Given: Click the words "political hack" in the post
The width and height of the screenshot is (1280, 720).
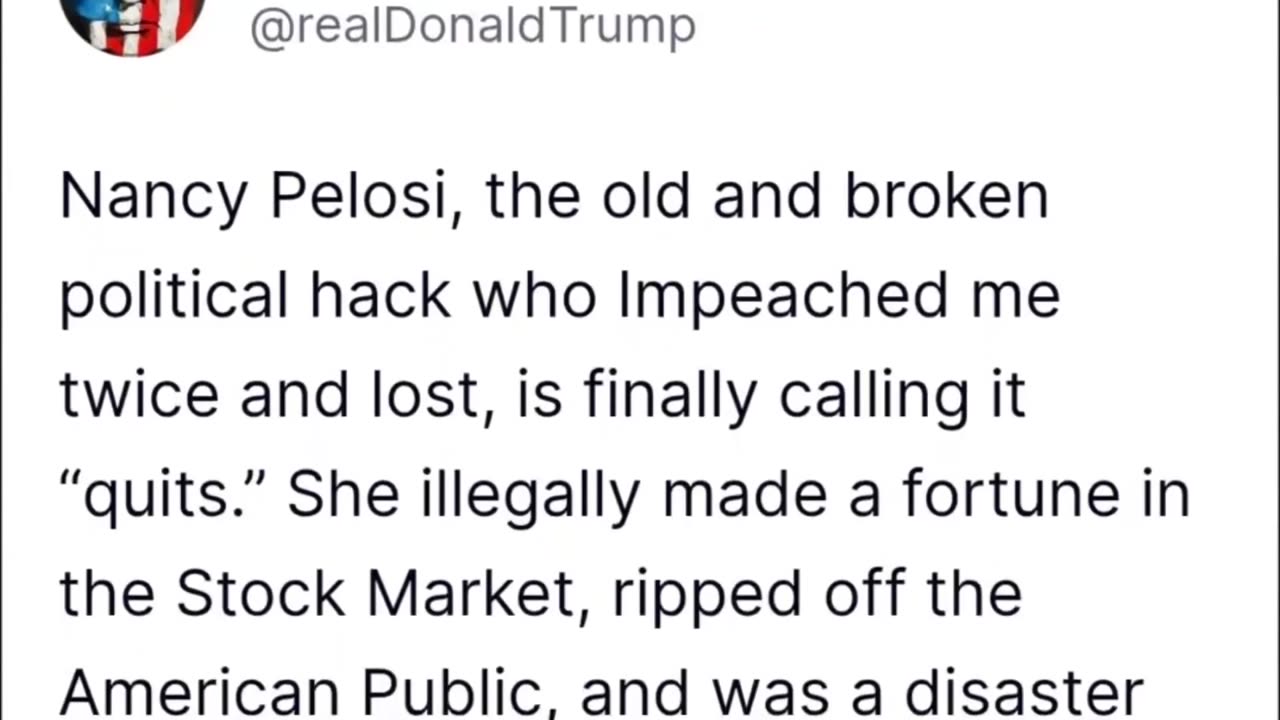Looking at the screenshot, I should click(x=255, y=296).
